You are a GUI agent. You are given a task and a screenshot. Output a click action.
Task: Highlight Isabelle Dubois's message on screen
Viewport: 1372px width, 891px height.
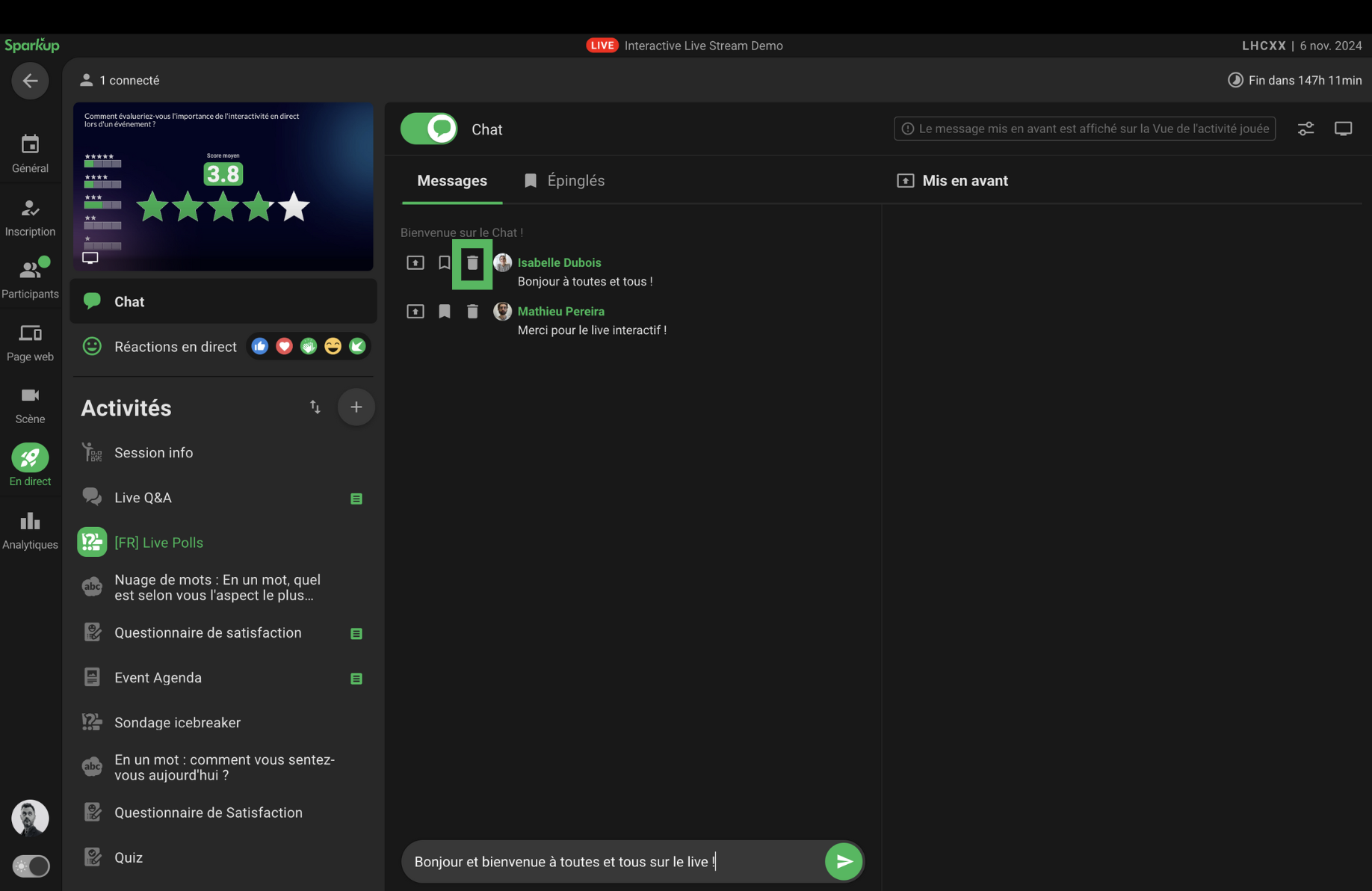pyautogui.click(x=415, y=263)
